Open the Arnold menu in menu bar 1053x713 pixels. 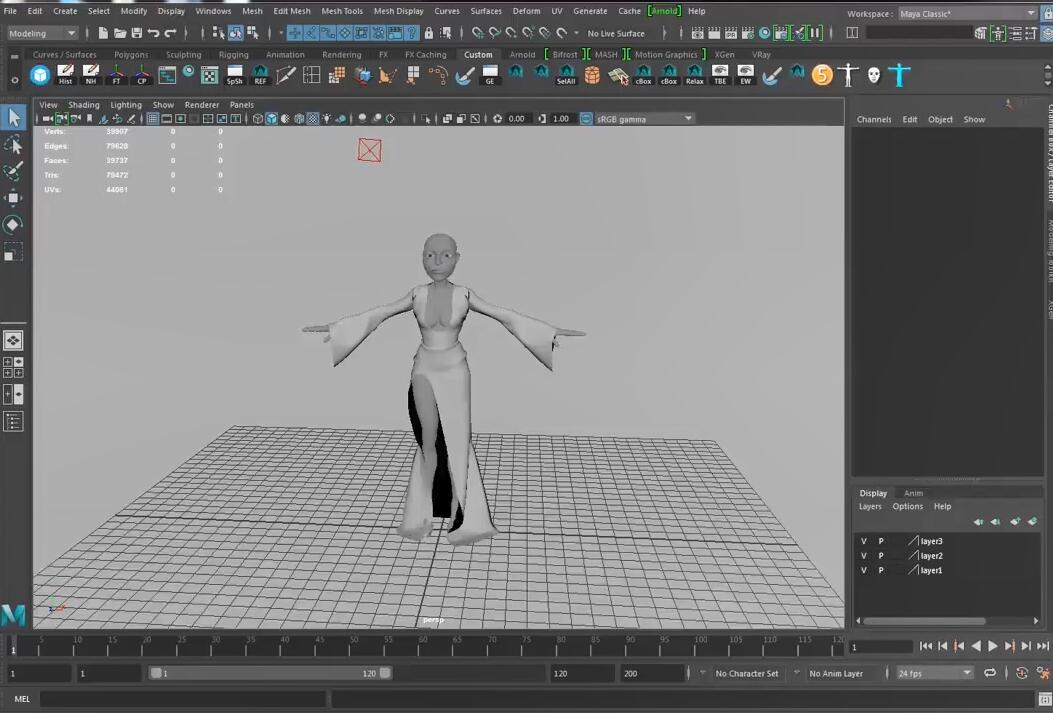point(664,11)
